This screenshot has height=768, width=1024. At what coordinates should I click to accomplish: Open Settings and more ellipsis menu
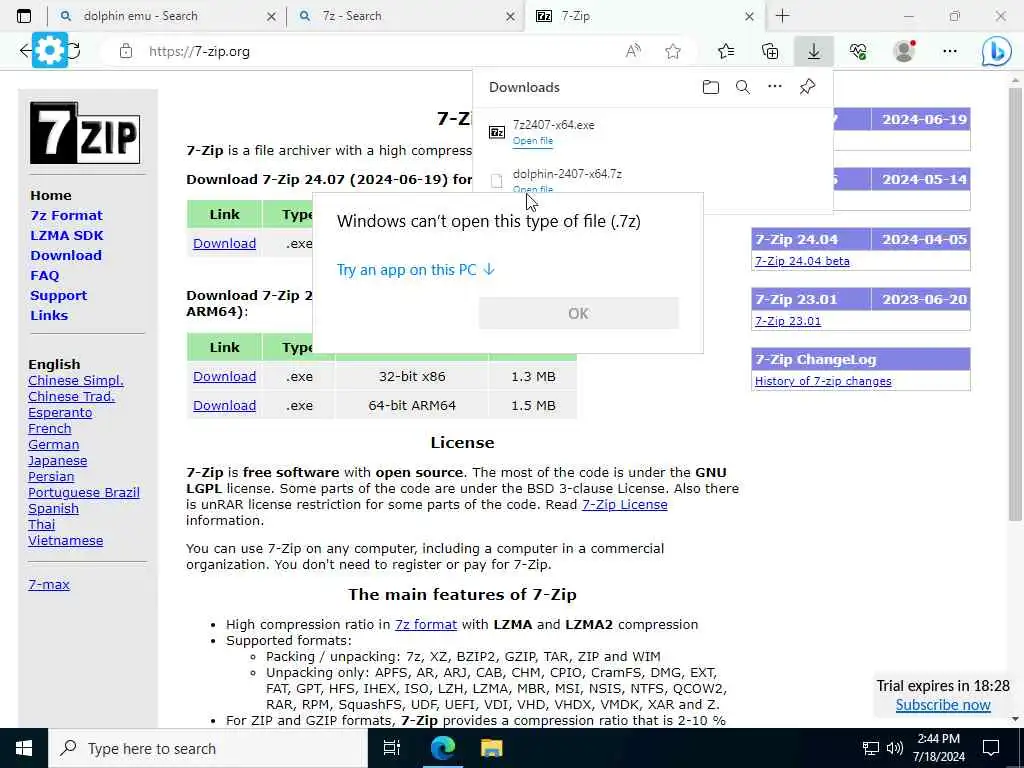(x=950, y=51)
